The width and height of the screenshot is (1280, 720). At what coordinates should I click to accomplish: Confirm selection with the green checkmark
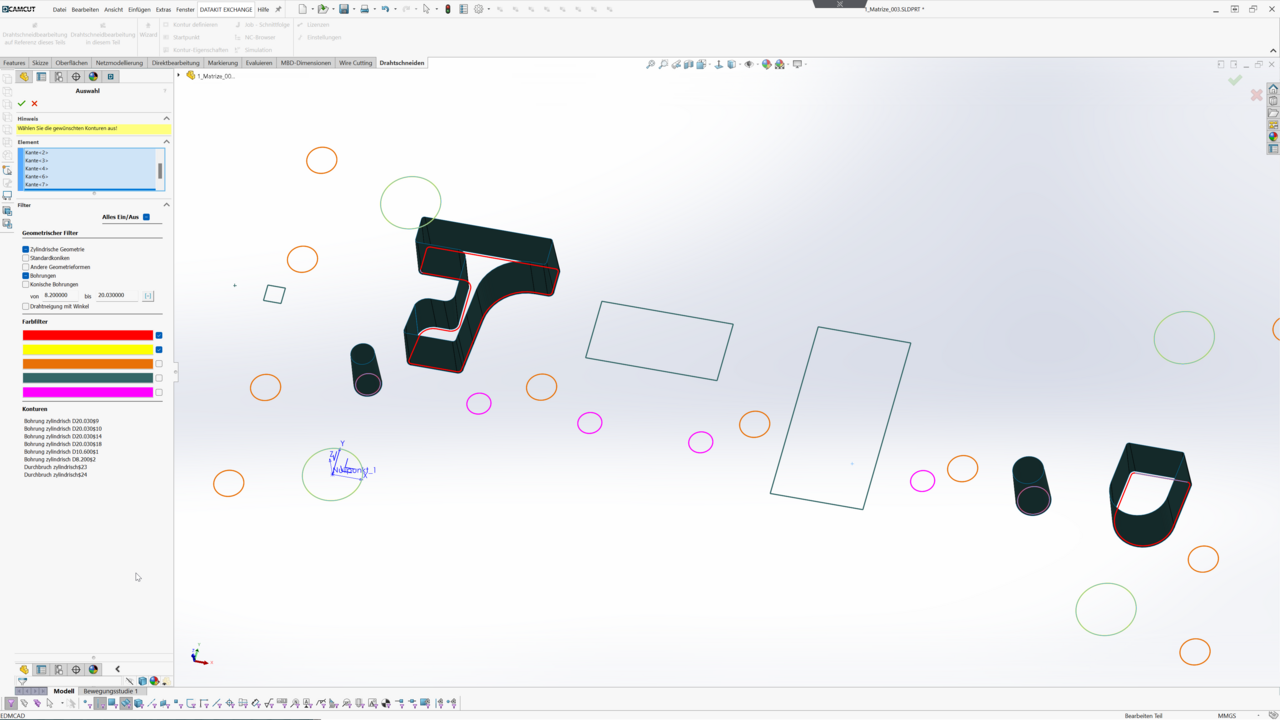click(22, 104)
